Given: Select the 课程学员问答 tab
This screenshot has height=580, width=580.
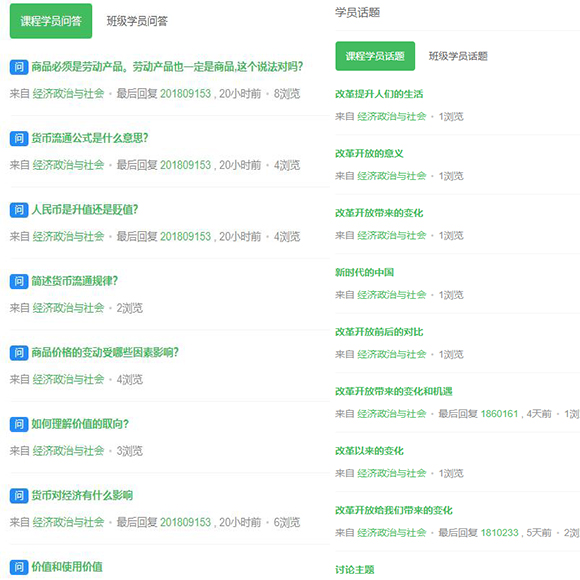Looking at the screenshot, I should (51, 21).
